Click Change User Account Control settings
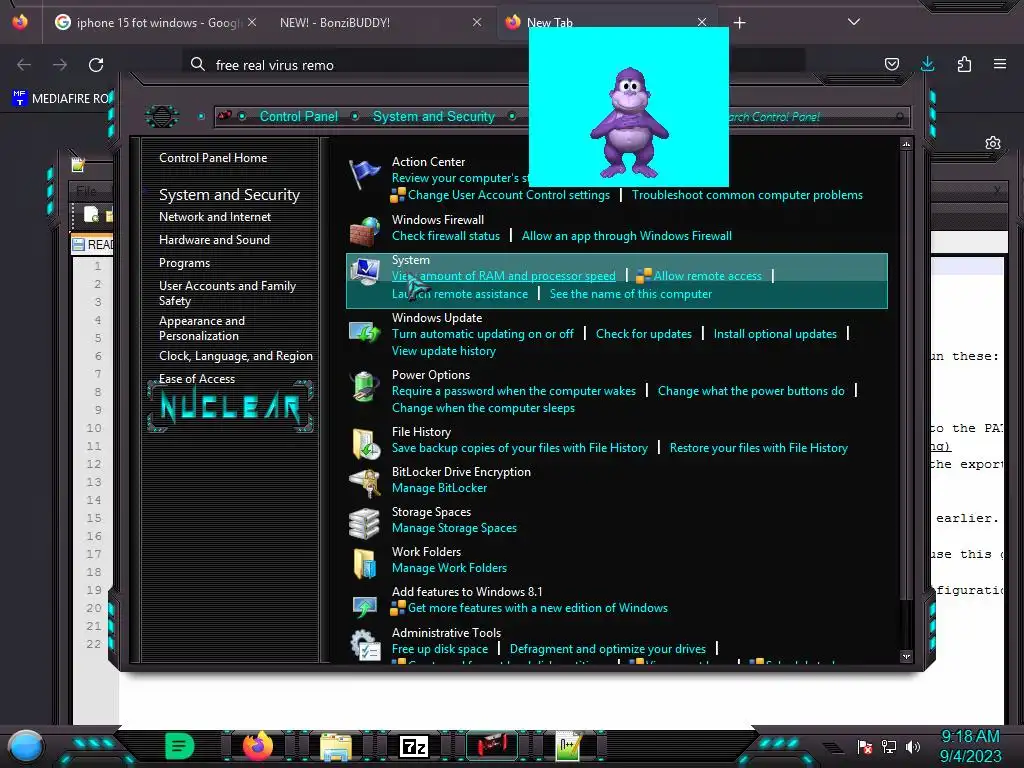This screenshot has width=1024, height=768. point(509,195)
